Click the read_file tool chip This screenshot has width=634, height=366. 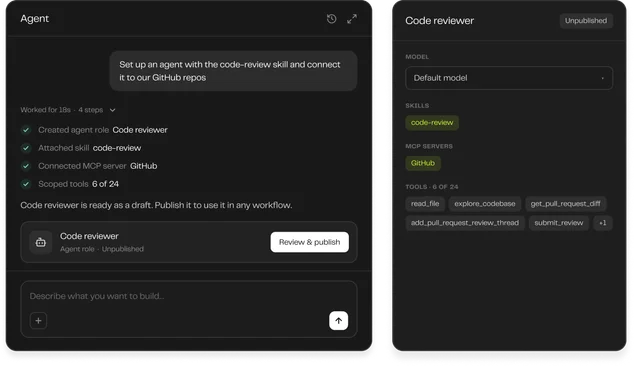[425, 204]
